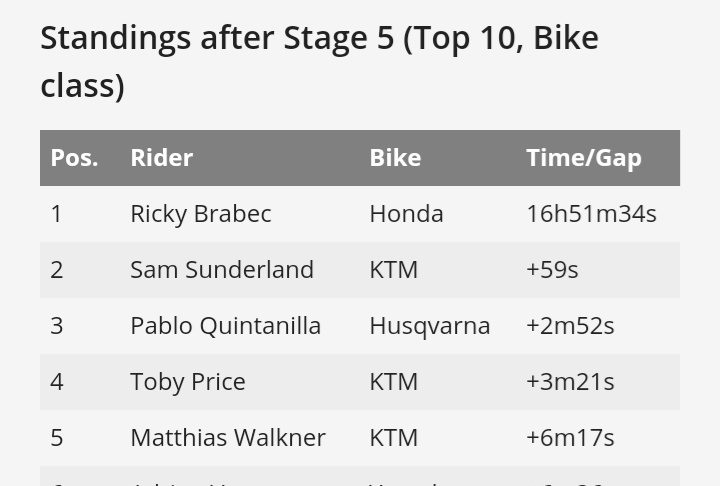Viewport: 720px width, 486px height.
Task: Select rider Sam Sunderland
Action: 221,270
